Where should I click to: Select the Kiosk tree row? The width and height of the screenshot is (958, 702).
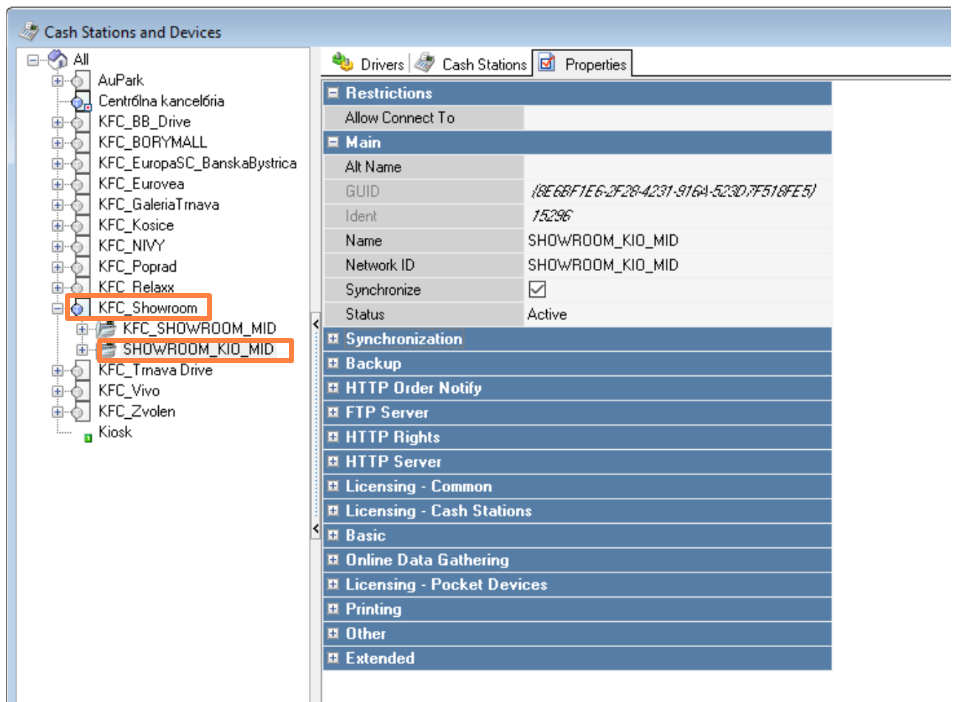115,432
